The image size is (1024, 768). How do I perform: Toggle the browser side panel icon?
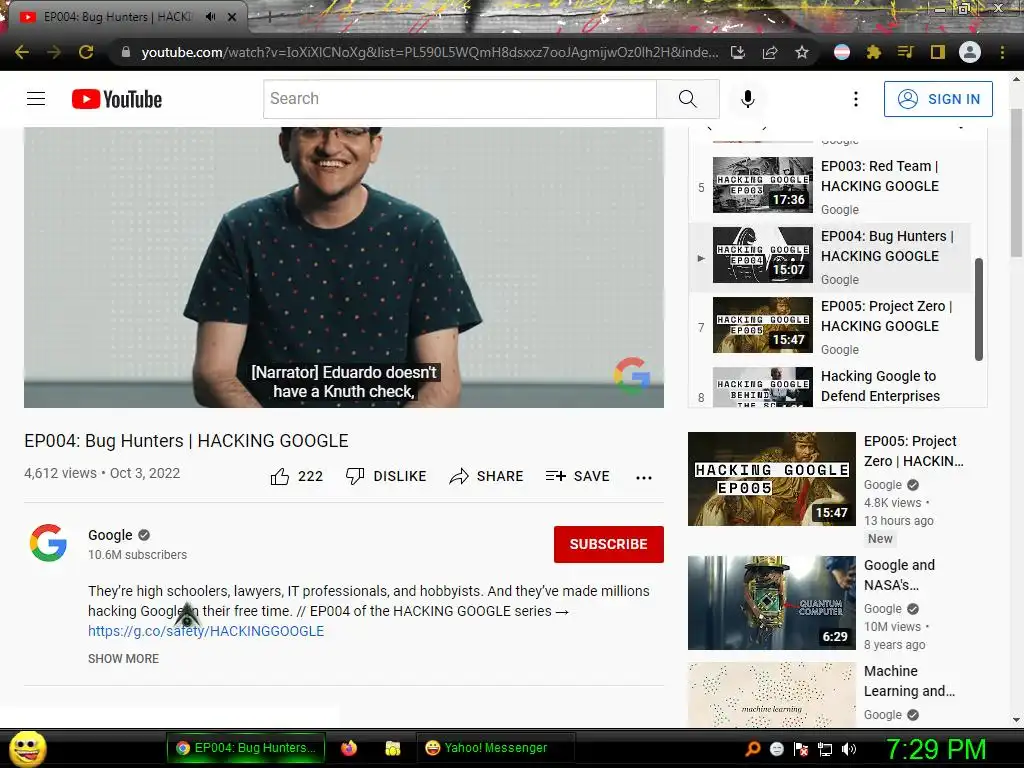click(938, 52)
